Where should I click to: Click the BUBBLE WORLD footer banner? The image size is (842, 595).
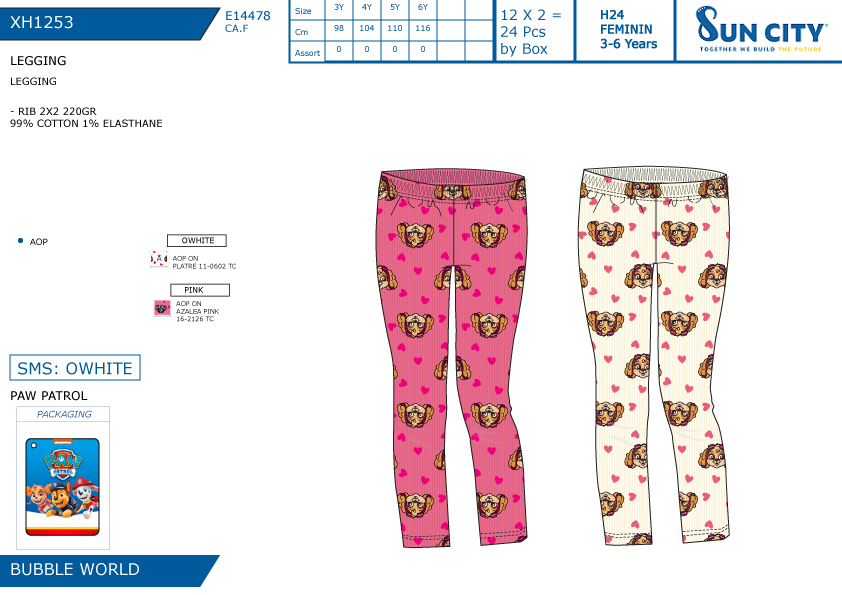pos(105,570)
